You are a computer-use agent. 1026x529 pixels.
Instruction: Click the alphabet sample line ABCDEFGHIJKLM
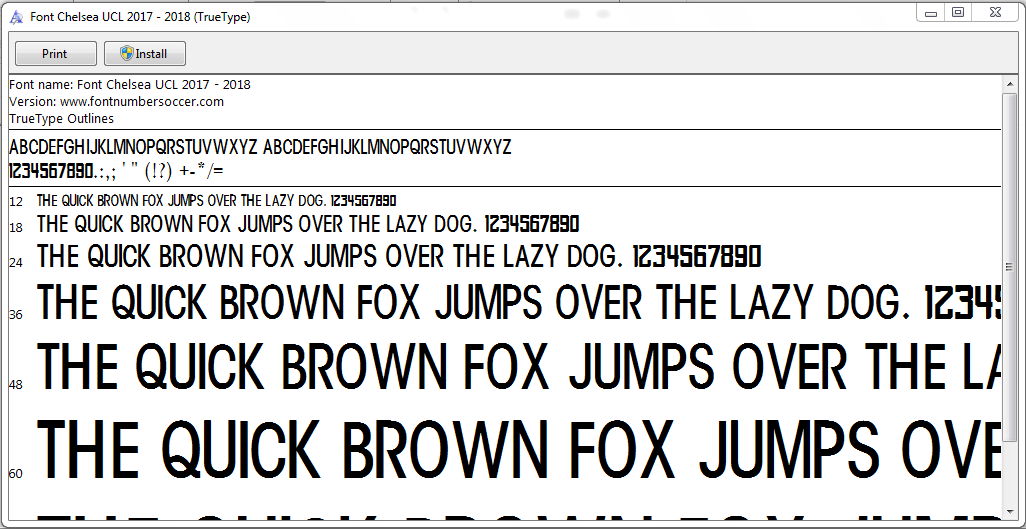[x=260, y=147]
